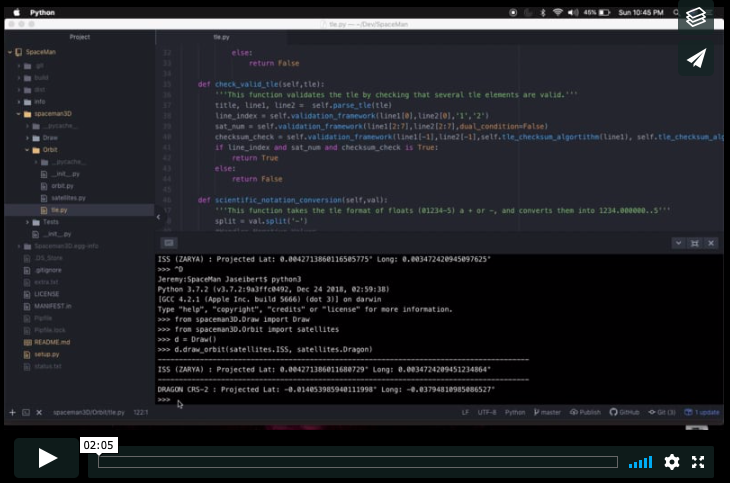The width and height of the screenshot is (730, 483).
Task: Close the terminal panel
Action: (711, 243)
